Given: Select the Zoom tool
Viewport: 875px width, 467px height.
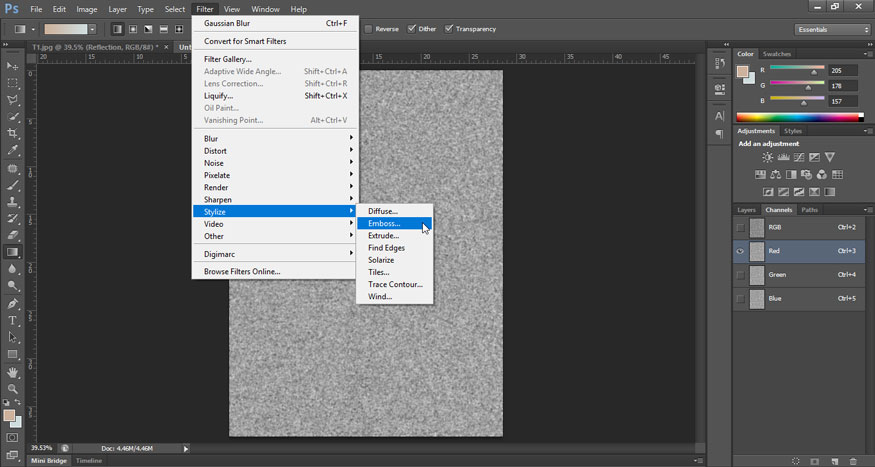Looking at the screenshot, I should pyautogui.click(x=13, y=389).
